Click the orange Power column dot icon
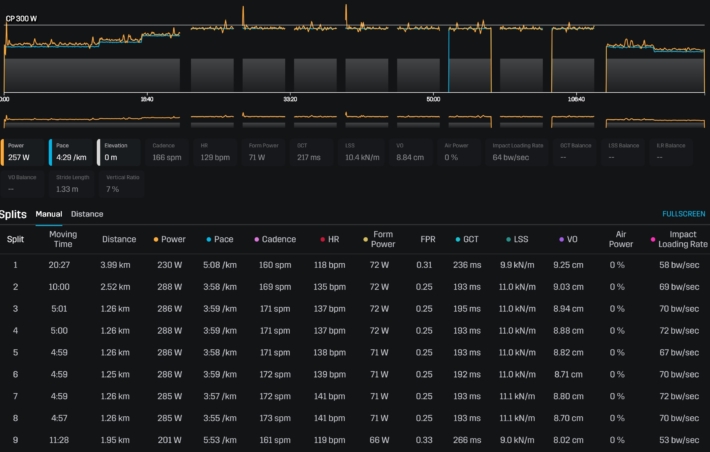Image resolution: width=710 pixels, height=452 pixels. pos(156,240)
